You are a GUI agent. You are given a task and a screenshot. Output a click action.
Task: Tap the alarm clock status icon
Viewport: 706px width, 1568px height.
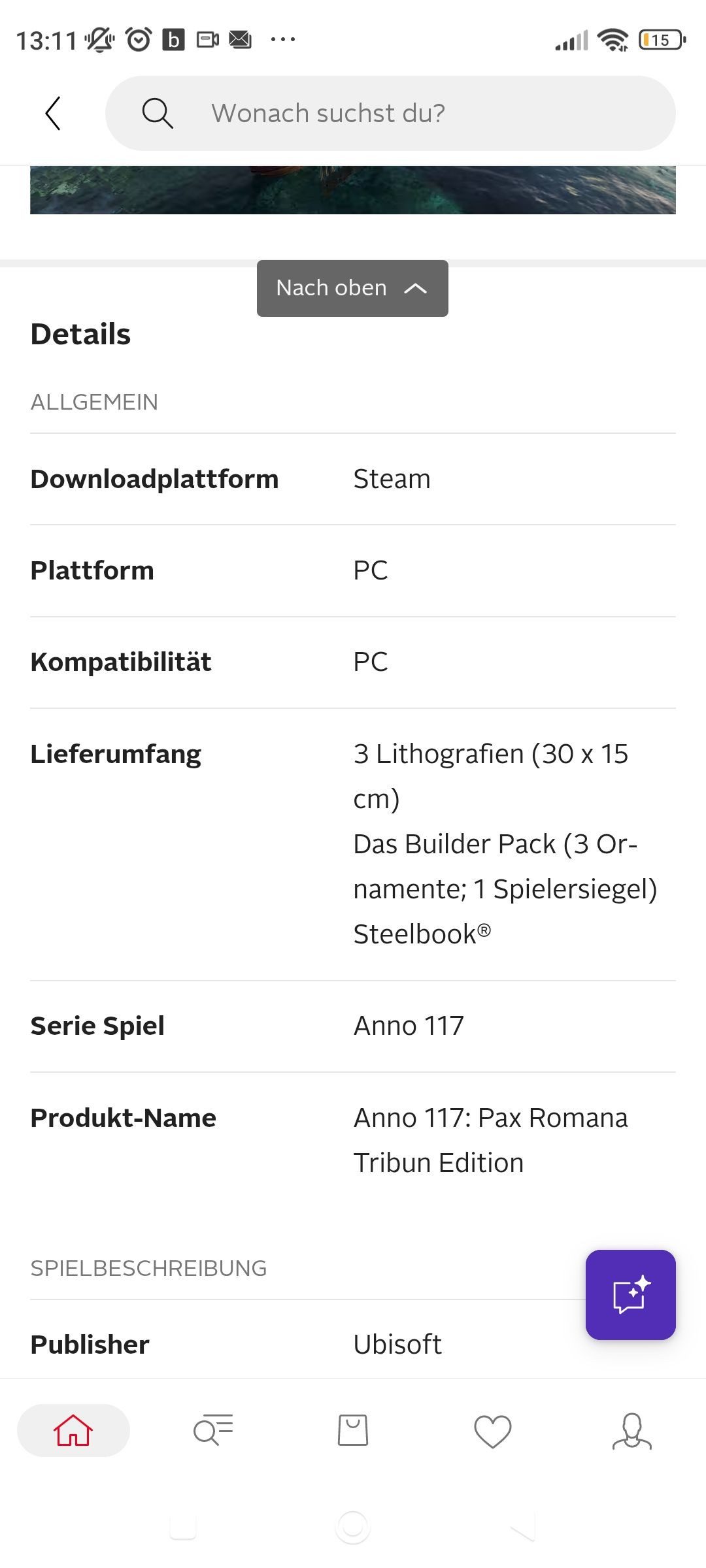click(x=139, y=40)
